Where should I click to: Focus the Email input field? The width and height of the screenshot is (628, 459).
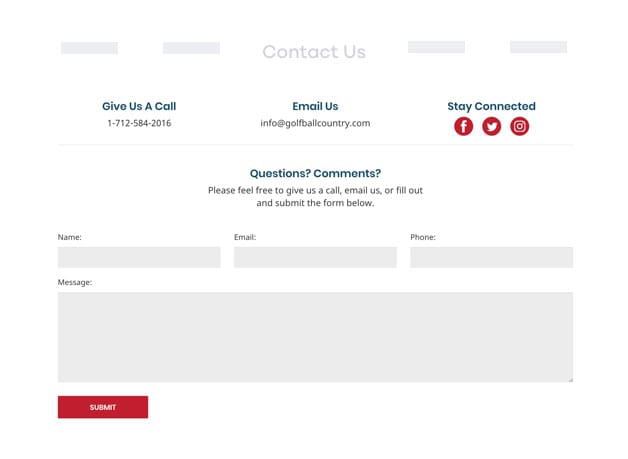tap(315, 257)
